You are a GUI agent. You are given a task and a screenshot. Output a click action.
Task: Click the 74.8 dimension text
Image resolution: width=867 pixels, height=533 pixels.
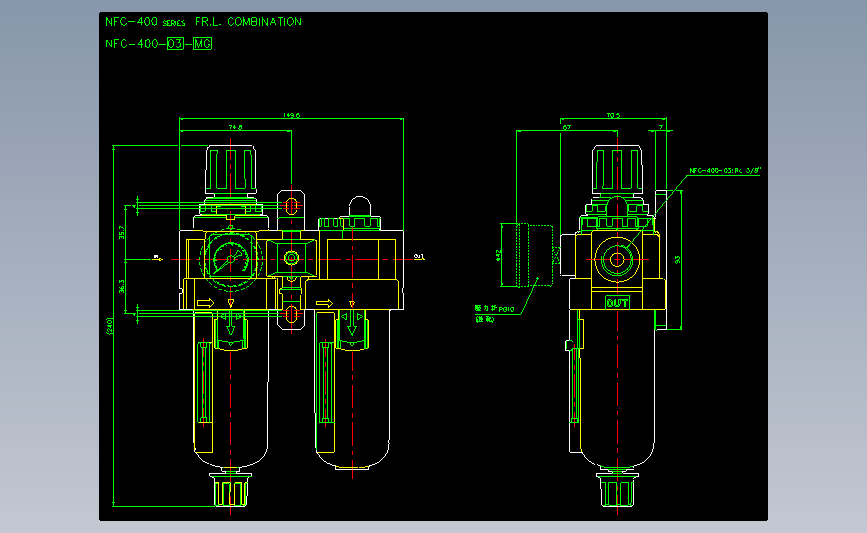tap(236, 127)
